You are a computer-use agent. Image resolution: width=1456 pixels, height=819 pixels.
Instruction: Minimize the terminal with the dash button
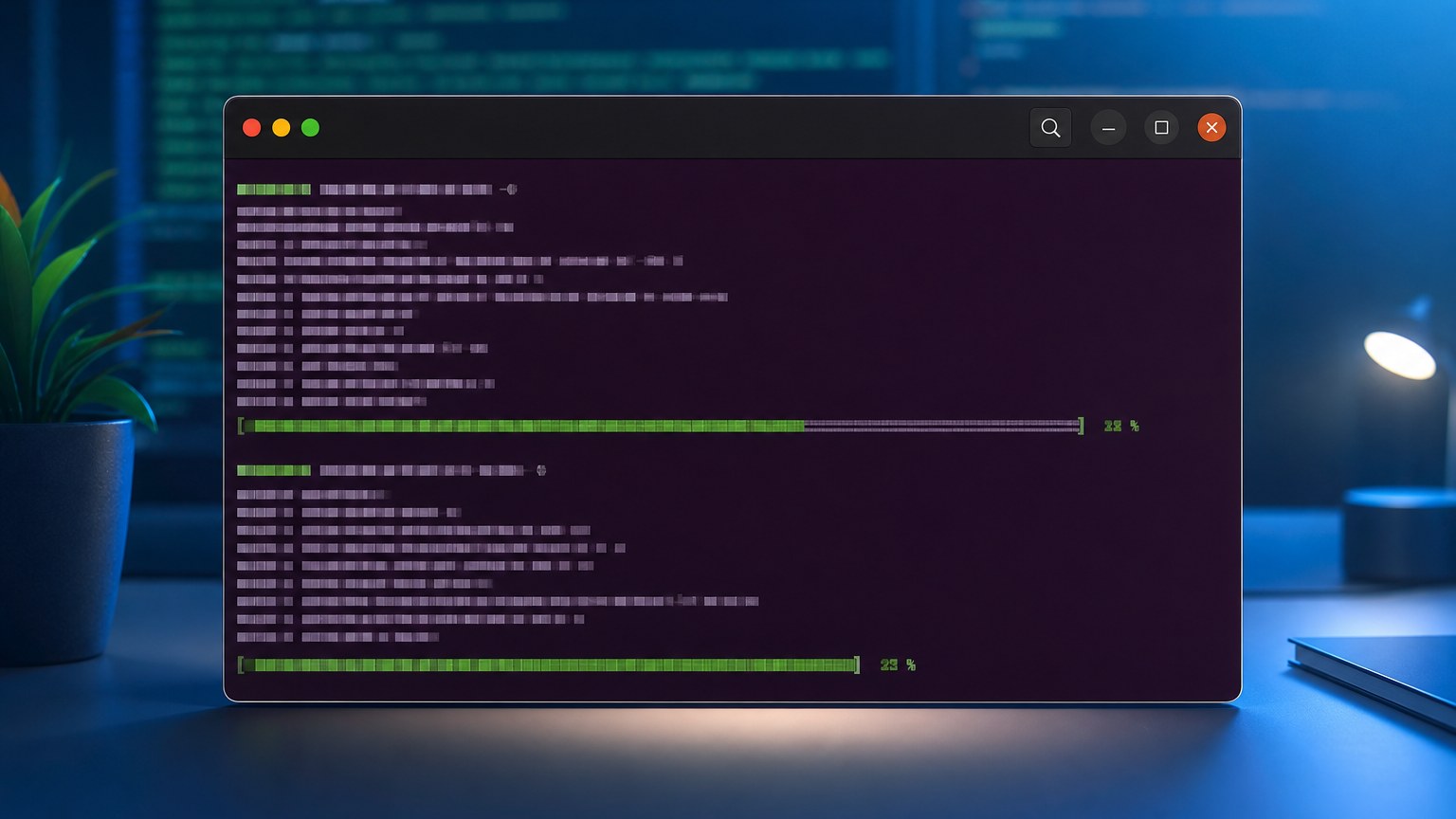(x=1108, y=128)
